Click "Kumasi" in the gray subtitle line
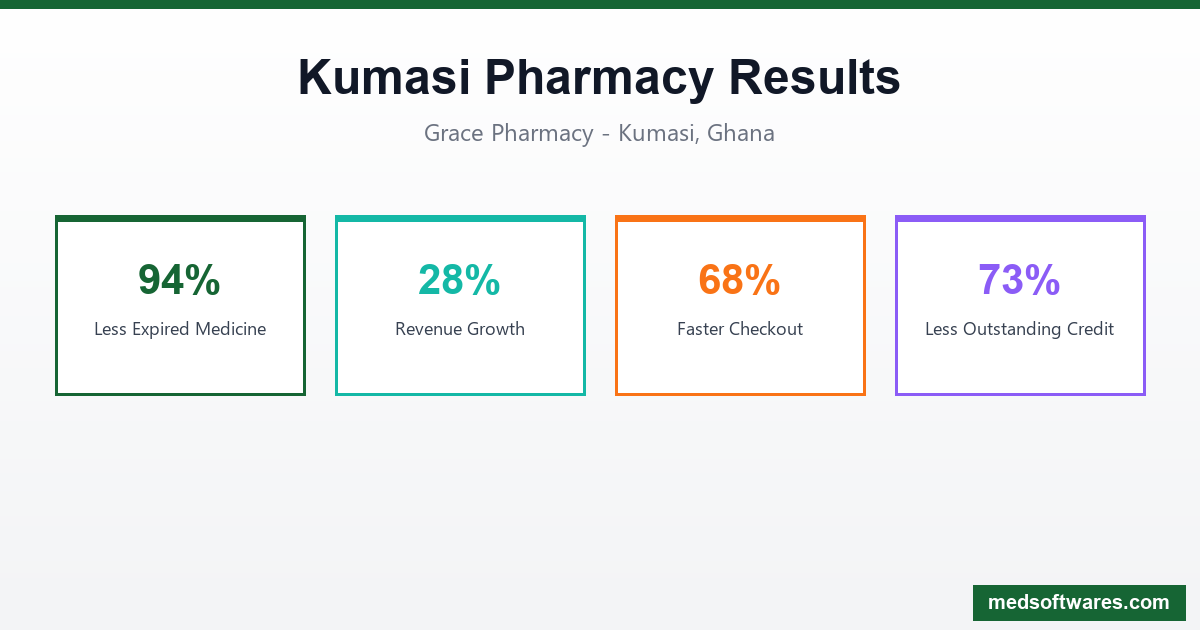Screen dimensions: 1200x630 (654, 133)
